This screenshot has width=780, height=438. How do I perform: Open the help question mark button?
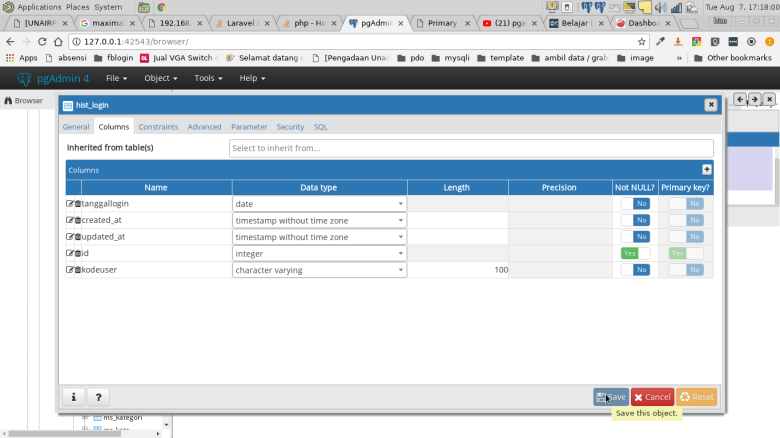click(x=97, y=397)
